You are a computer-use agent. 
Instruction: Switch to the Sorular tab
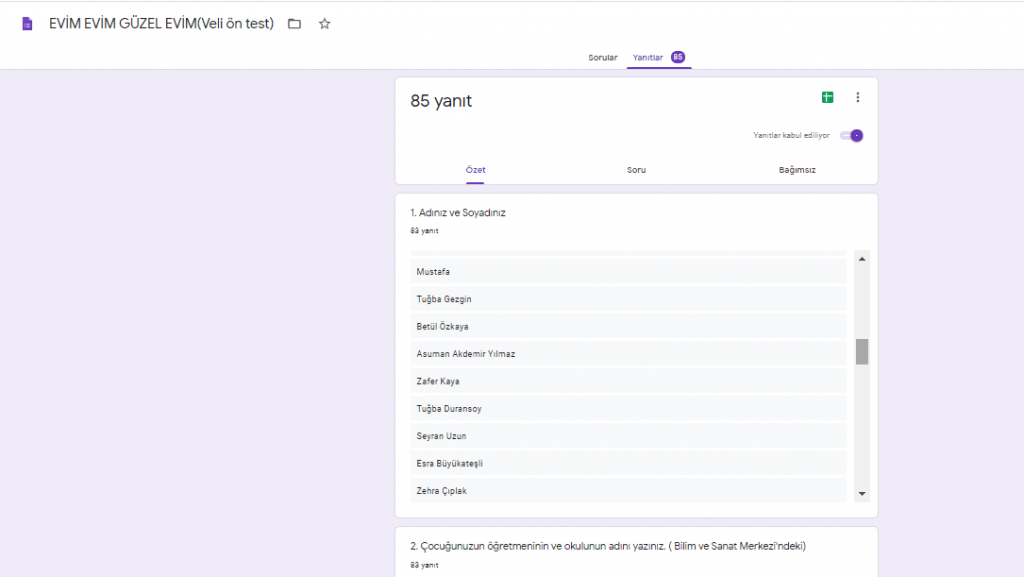coord(602,58)
